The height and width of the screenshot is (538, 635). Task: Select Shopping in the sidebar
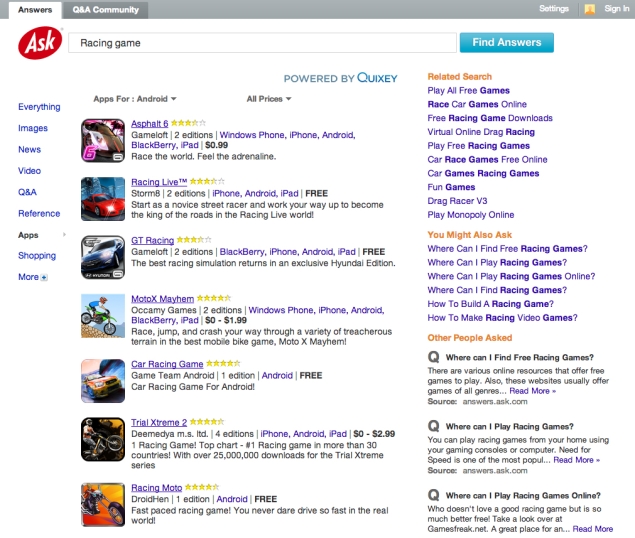tap(37, 256)
